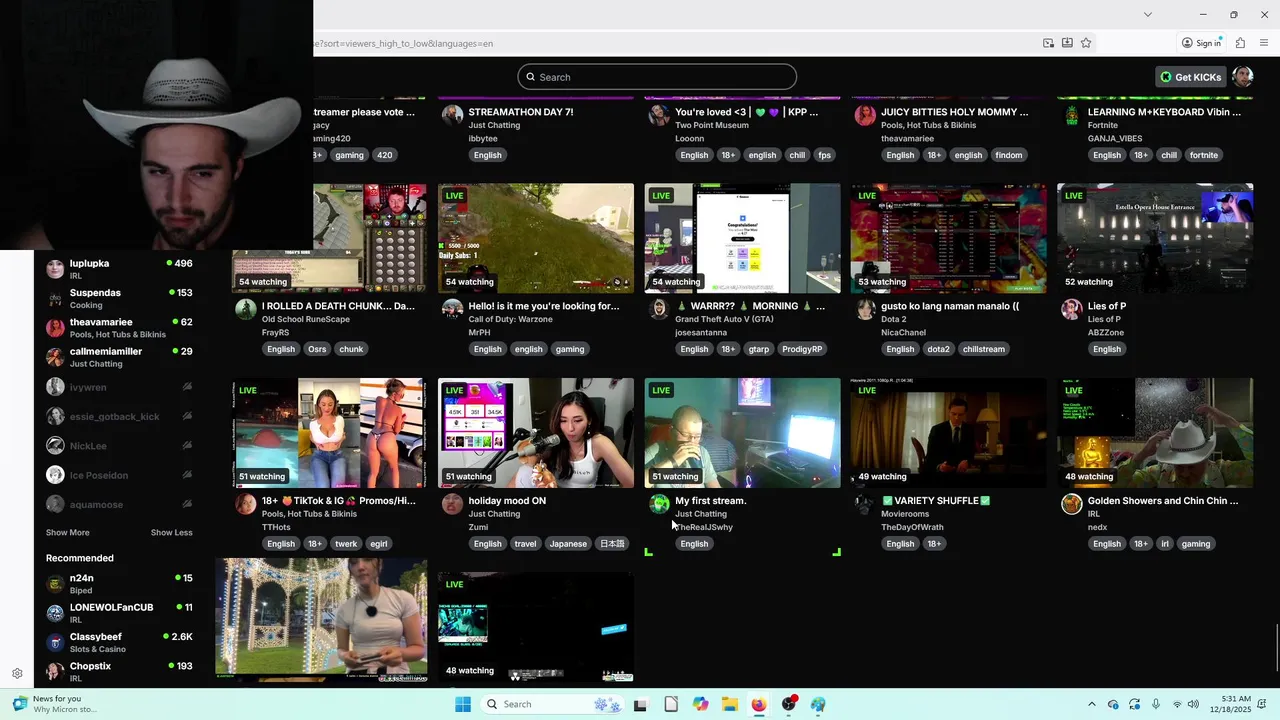This screenshot has width=1280, height=720.
Task: Open the VARIETY SHUFFLE stream thumbnail
Action: tap(949, 433)
